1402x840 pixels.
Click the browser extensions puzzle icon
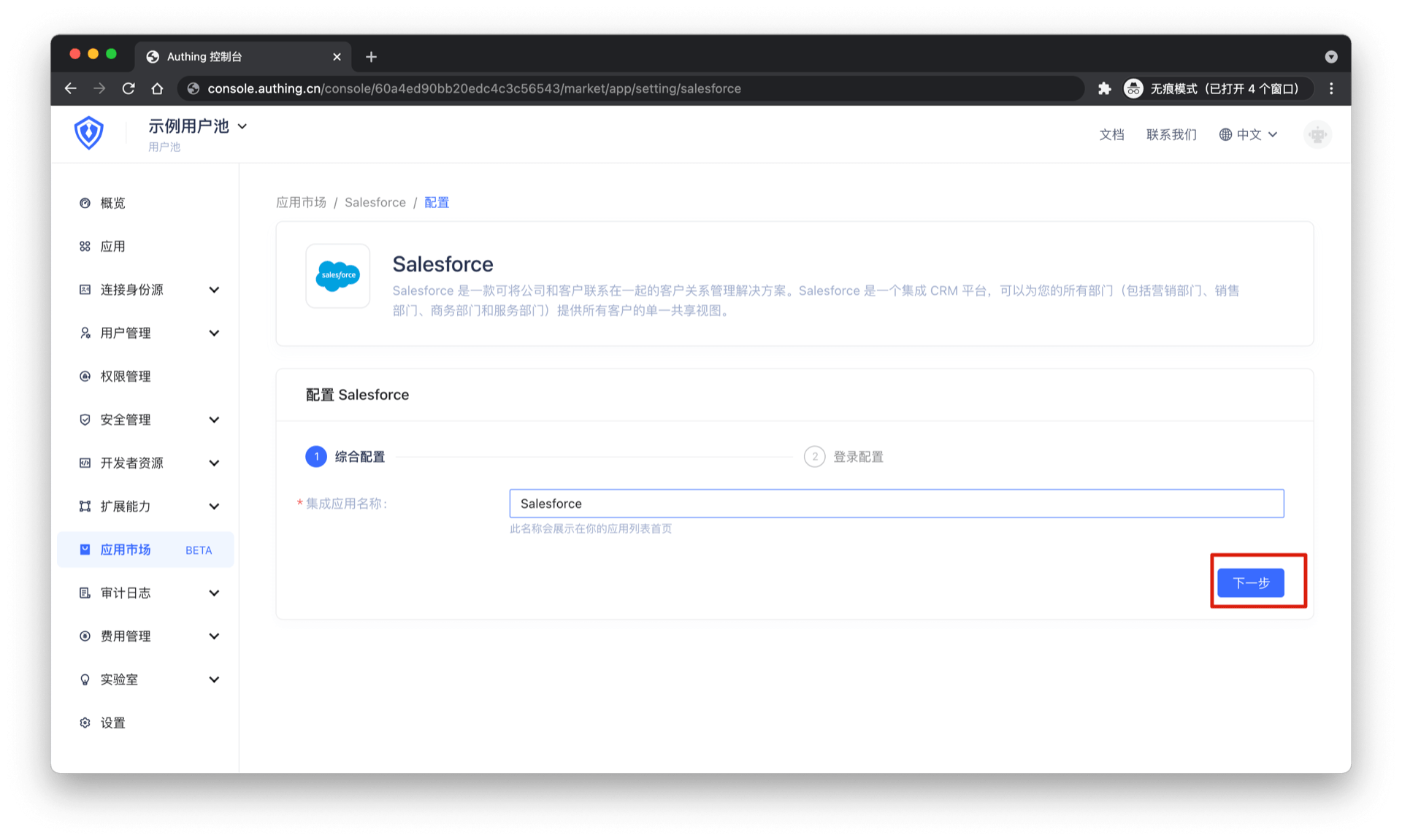click(x=1104, y=88)
